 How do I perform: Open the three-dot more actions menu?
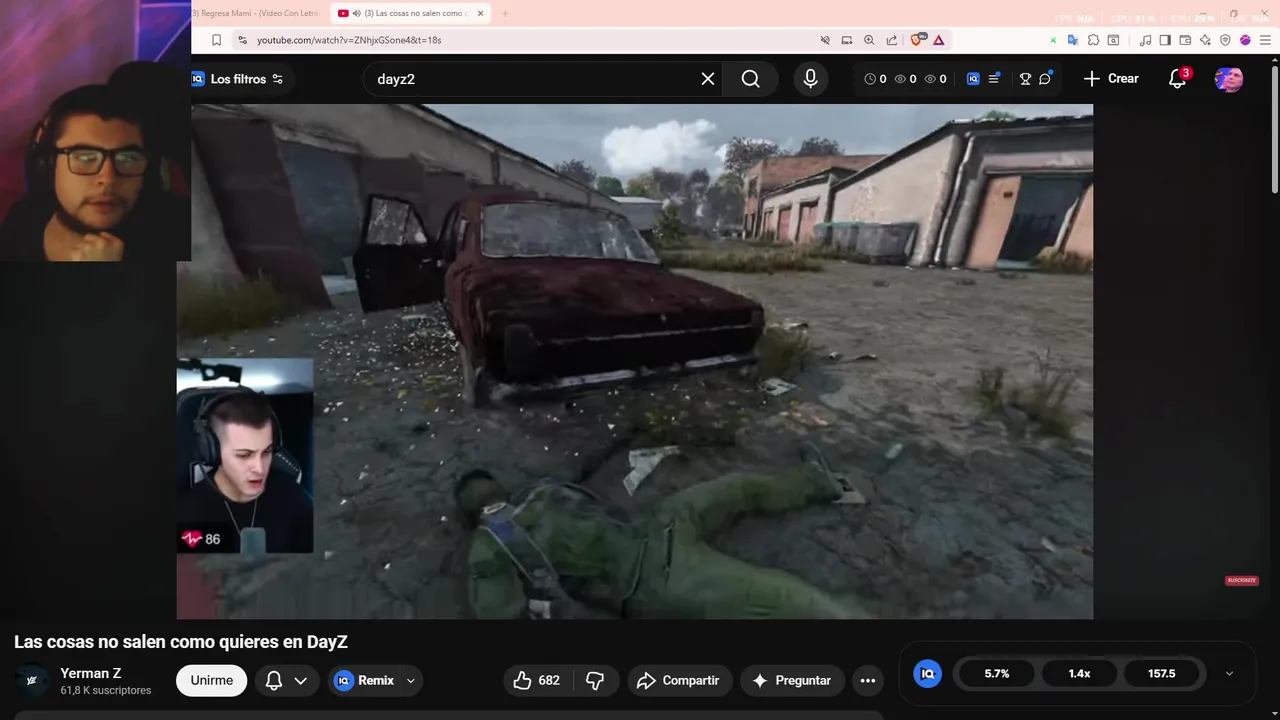868,681
